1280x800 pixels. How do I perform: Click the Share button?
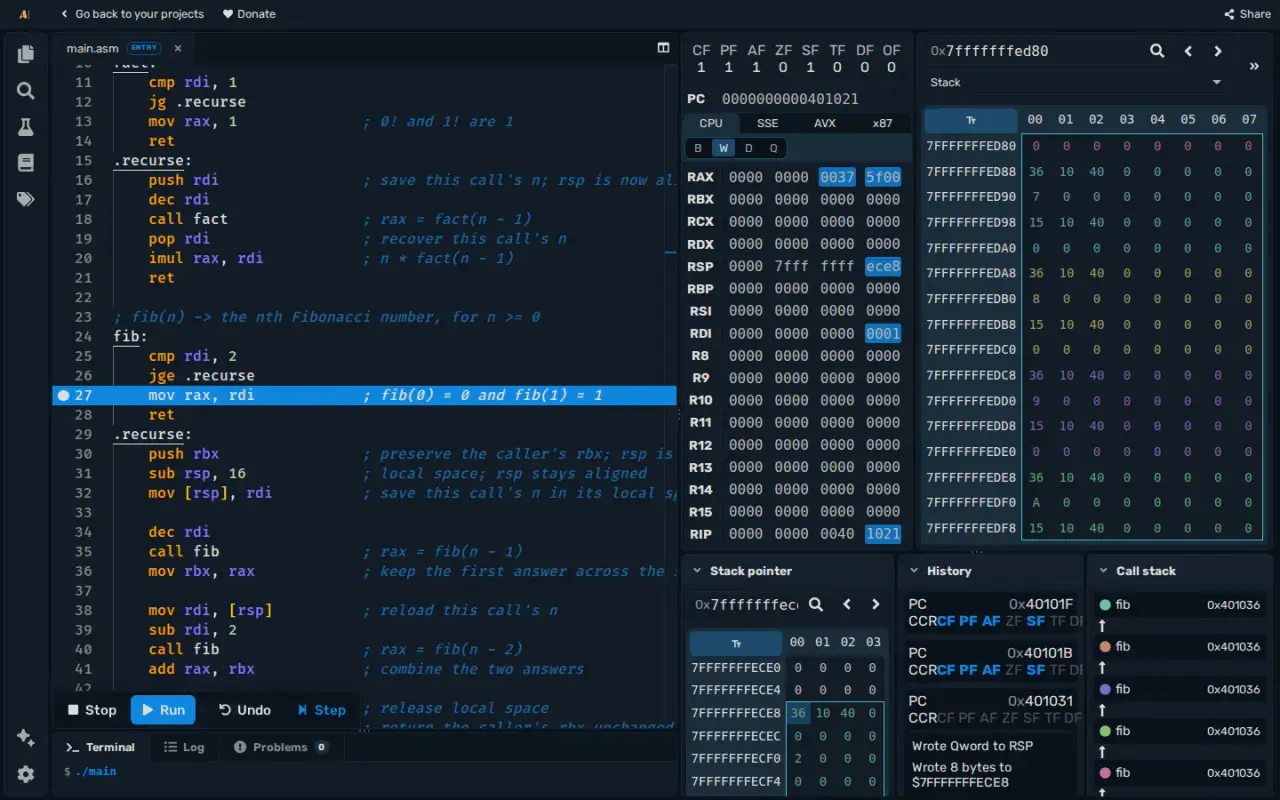pos(1247,14)
